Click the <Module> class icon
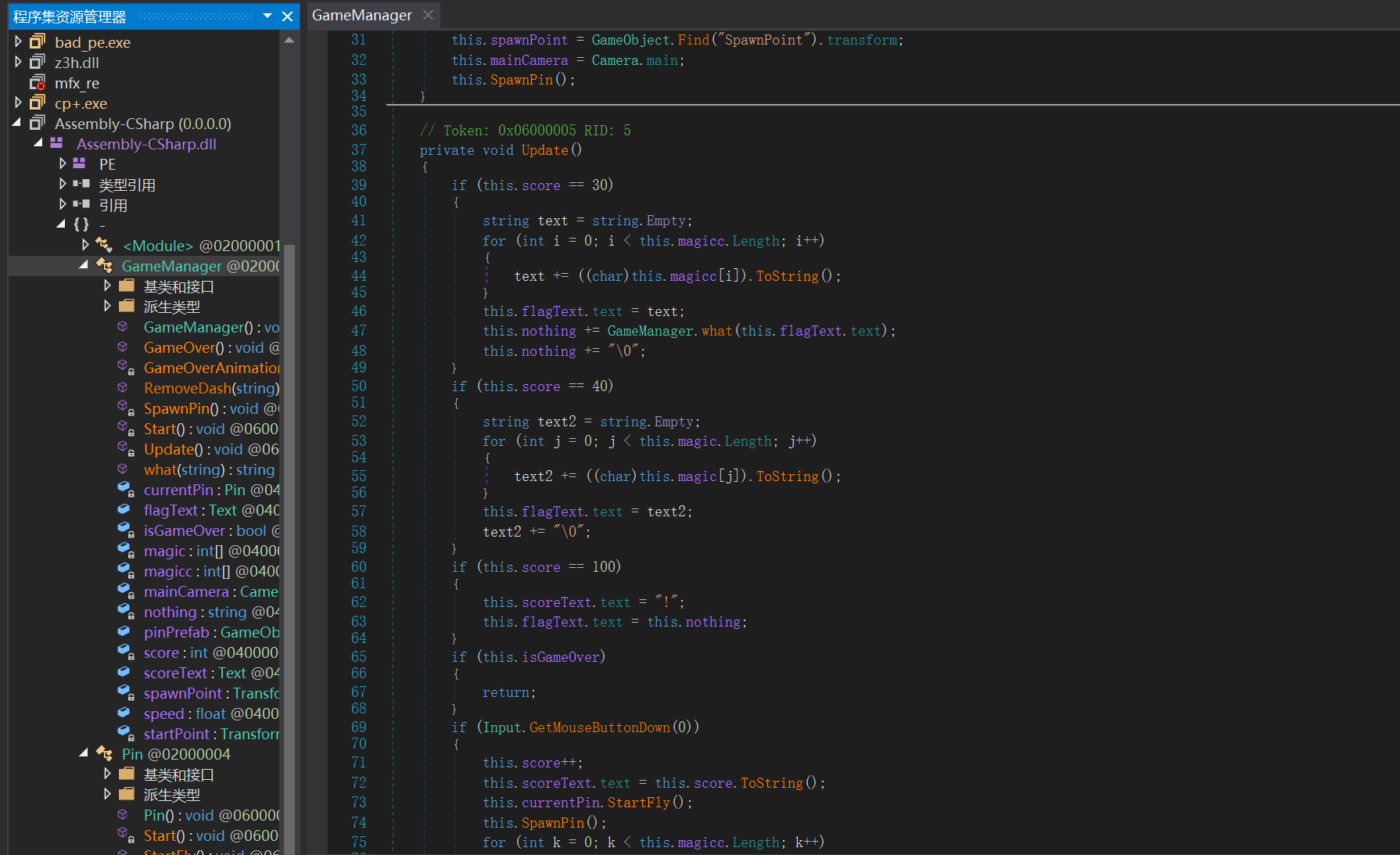Viewport: 1400px width, 855px height. point(104,245)
